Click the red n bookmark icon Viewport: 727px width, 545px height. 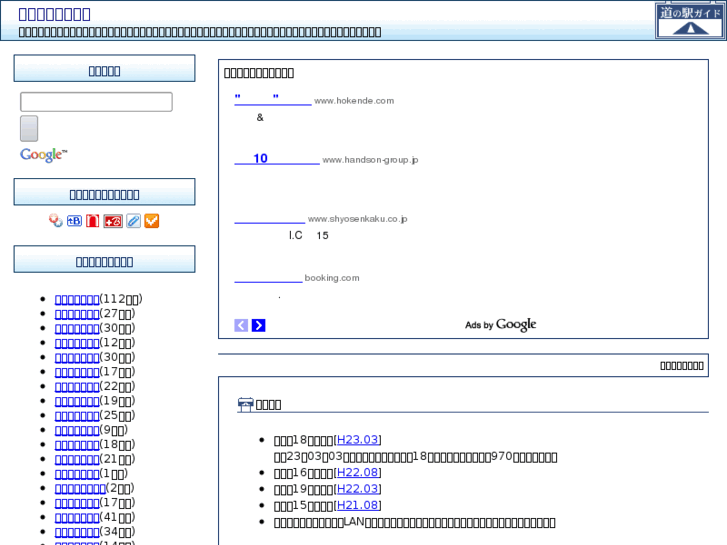pyautogui.click(x=92, y=221)
